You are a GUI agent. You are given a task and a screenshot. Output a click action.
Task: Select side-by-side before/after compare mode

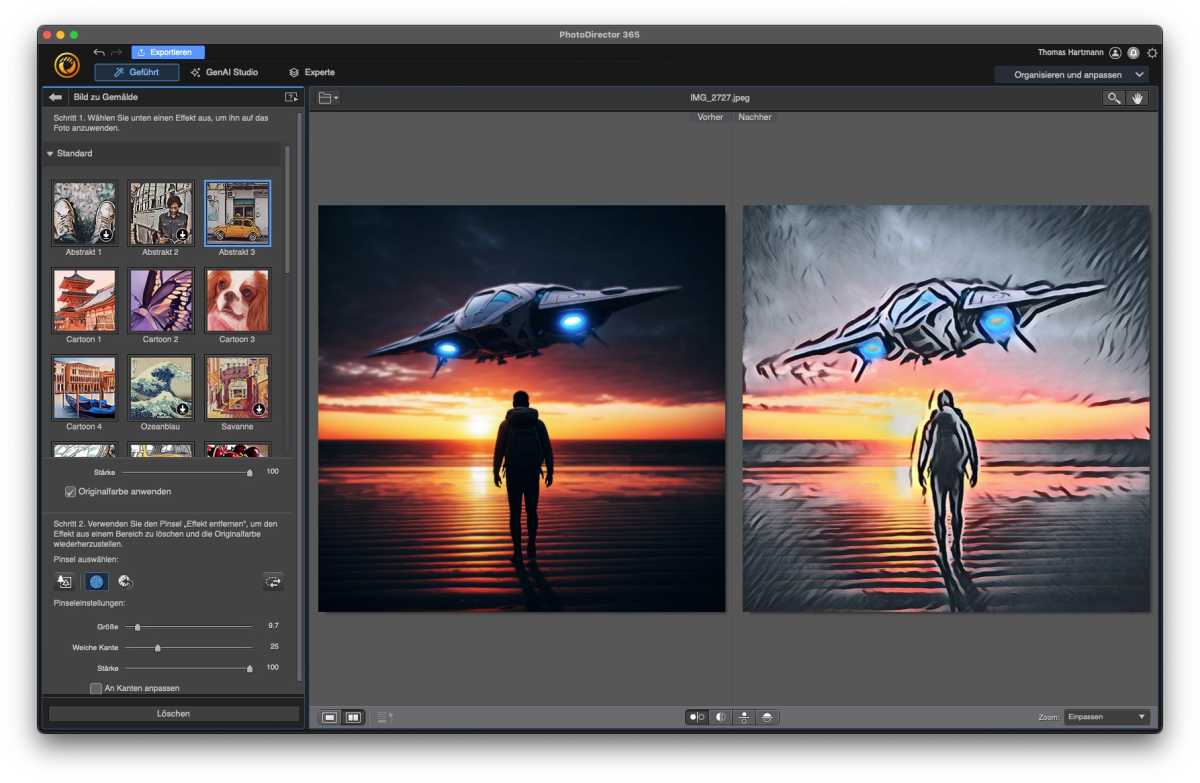point(697,717)
